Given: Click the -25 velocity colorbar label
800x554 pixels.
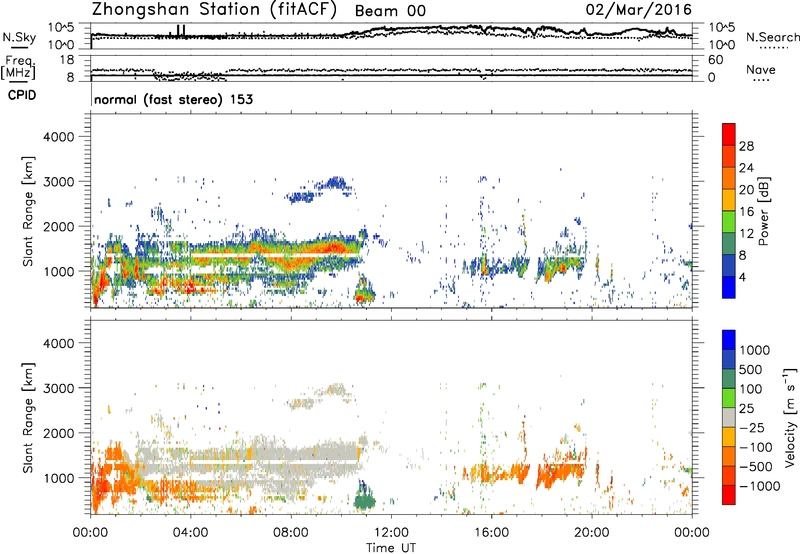Looking at the screenshot, I should click(x=752, y=428).
